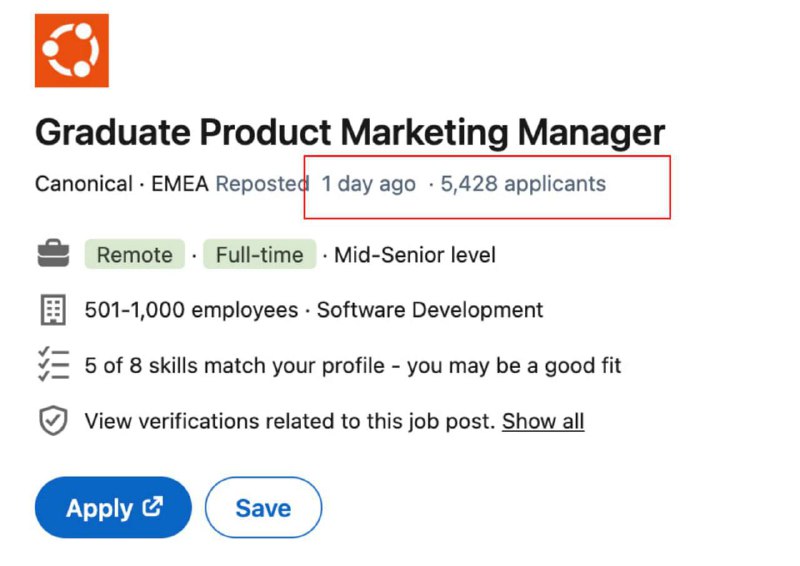Click the Canonical company name
Viewport: 800px width, 566px height.
click(x=84, y=184)
